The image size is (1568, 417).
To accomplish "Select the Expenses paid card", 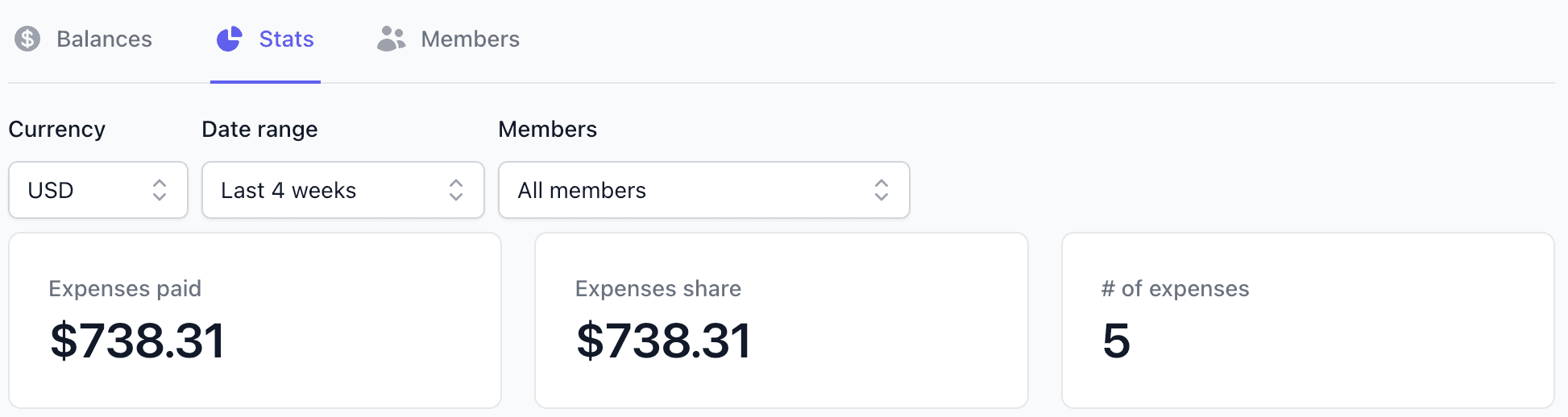I will click(x=255, y=320).
